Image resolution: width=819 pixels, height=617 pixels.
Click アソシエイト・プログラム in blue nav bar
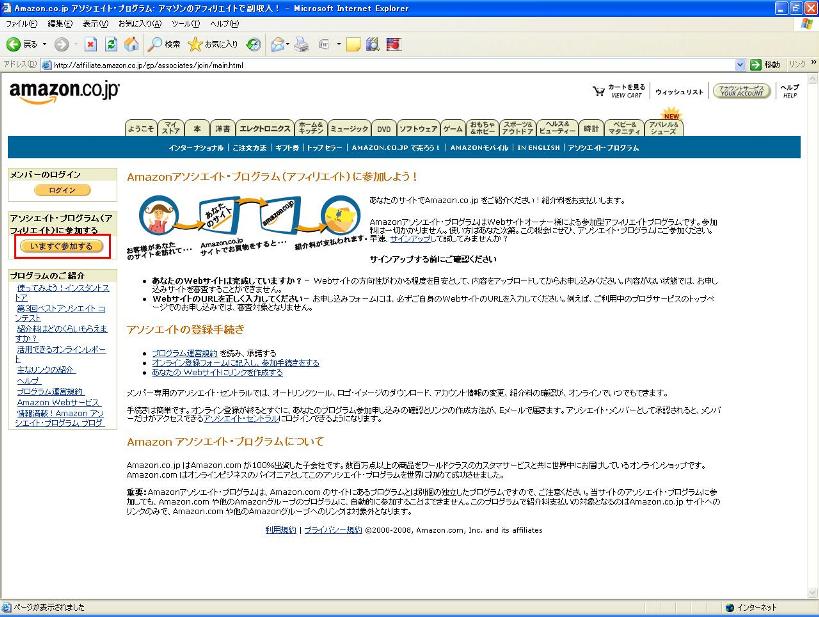[603, 148]
